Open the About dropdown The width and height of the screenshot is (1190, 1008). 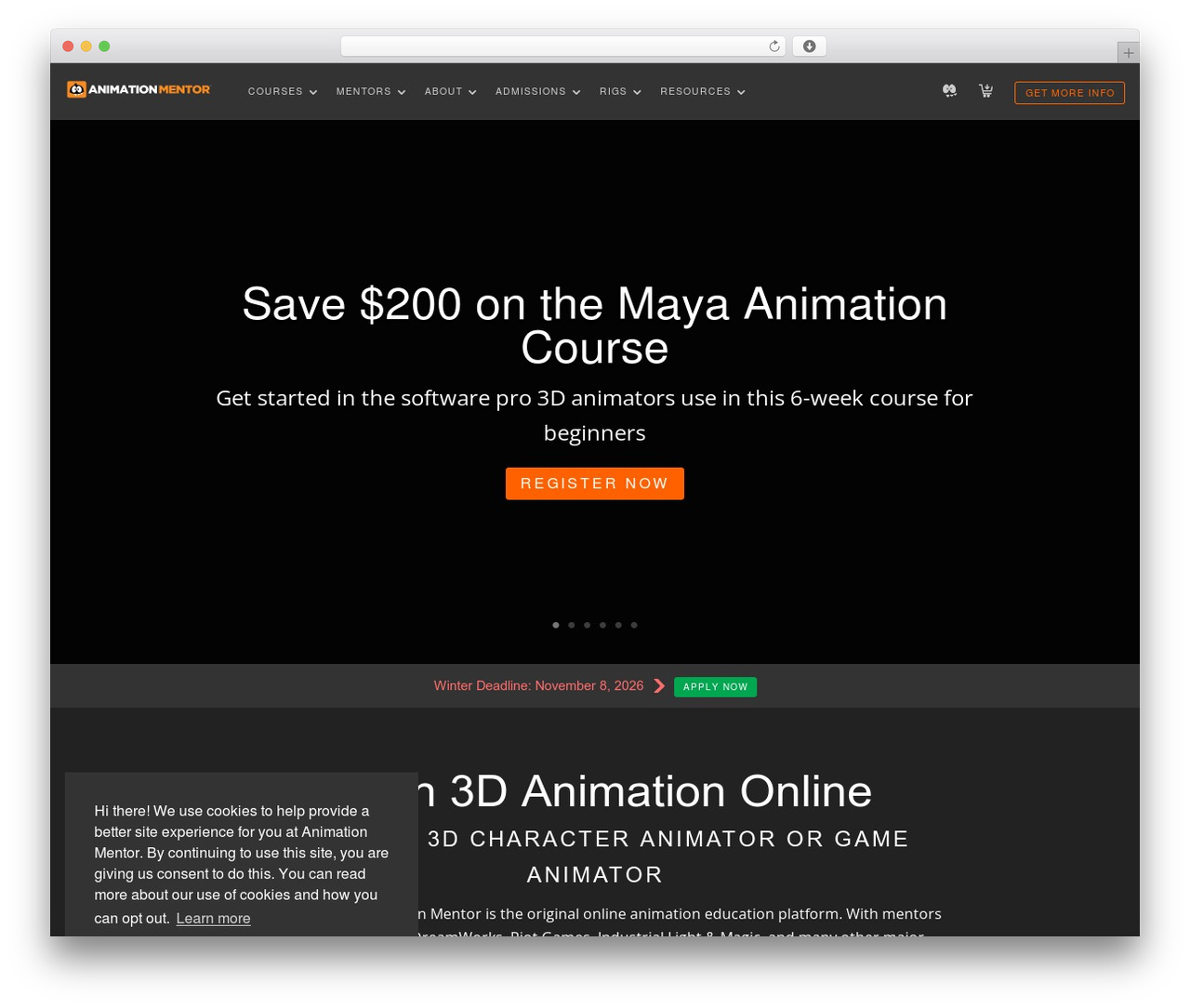tap(451, 92)
